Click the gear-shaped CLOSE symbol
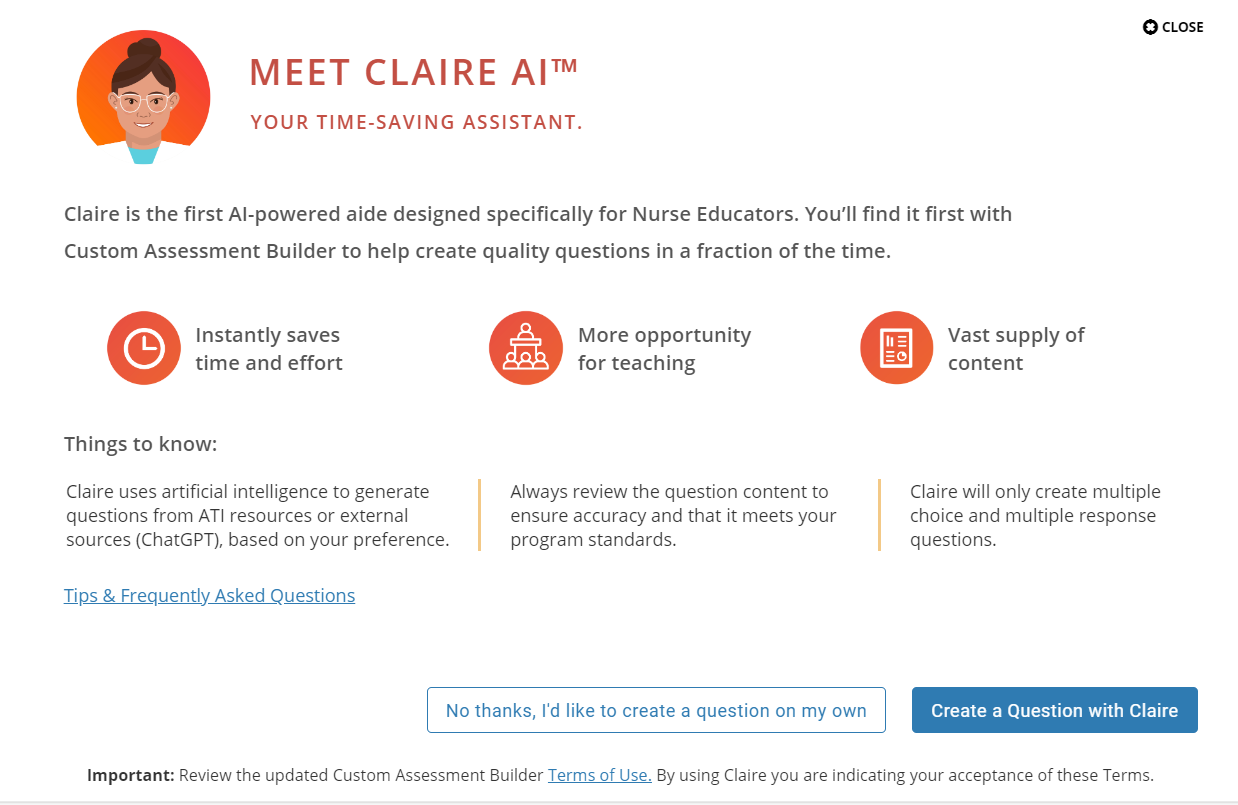Viewport: 1238px width, 805px height. 1148,27
